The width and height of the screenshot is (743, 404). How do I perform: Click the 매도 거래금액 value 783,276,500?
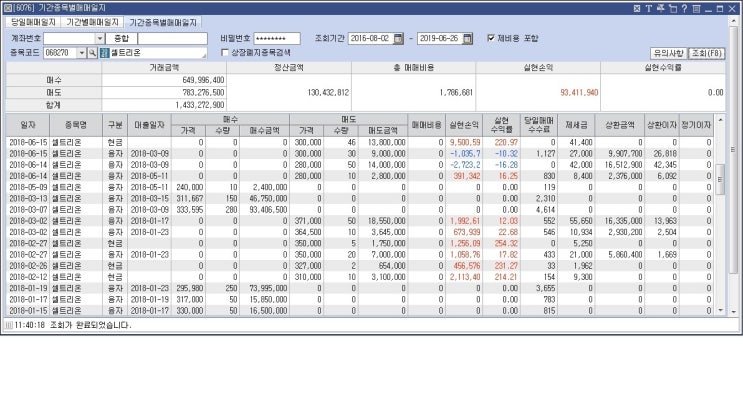[x=203, y=93]
